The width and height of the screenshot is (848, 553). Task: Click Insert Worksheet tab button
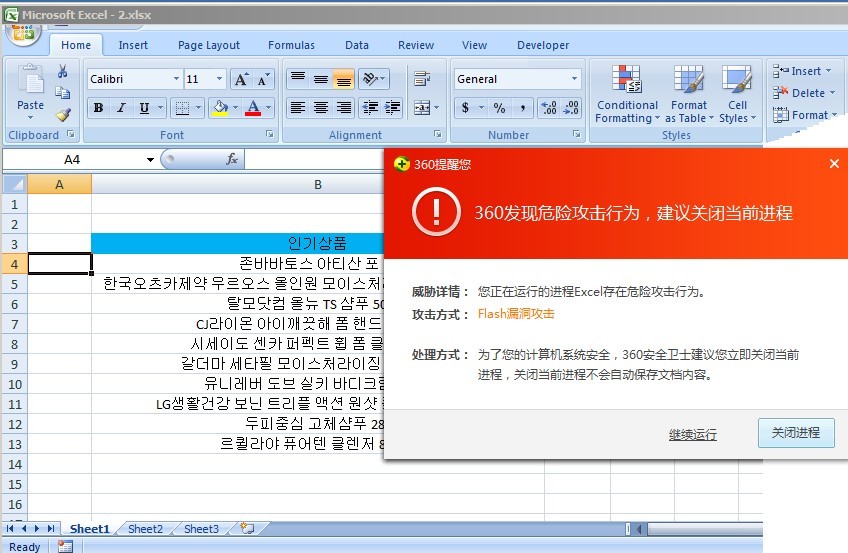[247, 528]
